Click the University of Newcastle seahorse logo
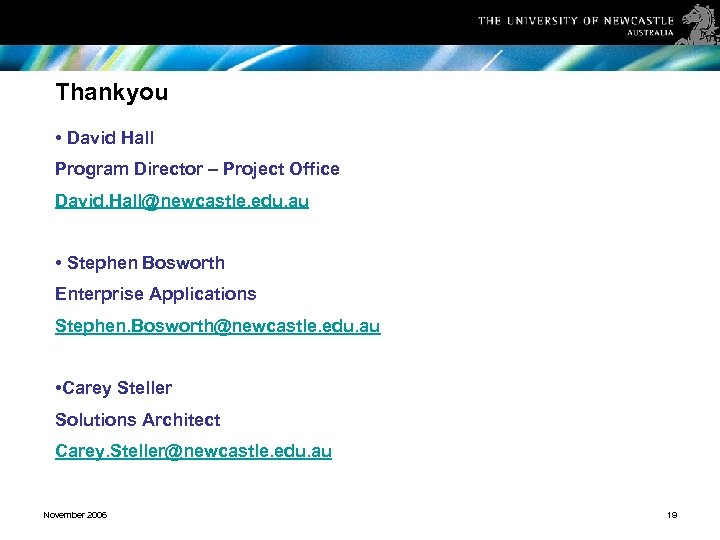The height and width of the screenshot is (540, 720). (698, 24)
